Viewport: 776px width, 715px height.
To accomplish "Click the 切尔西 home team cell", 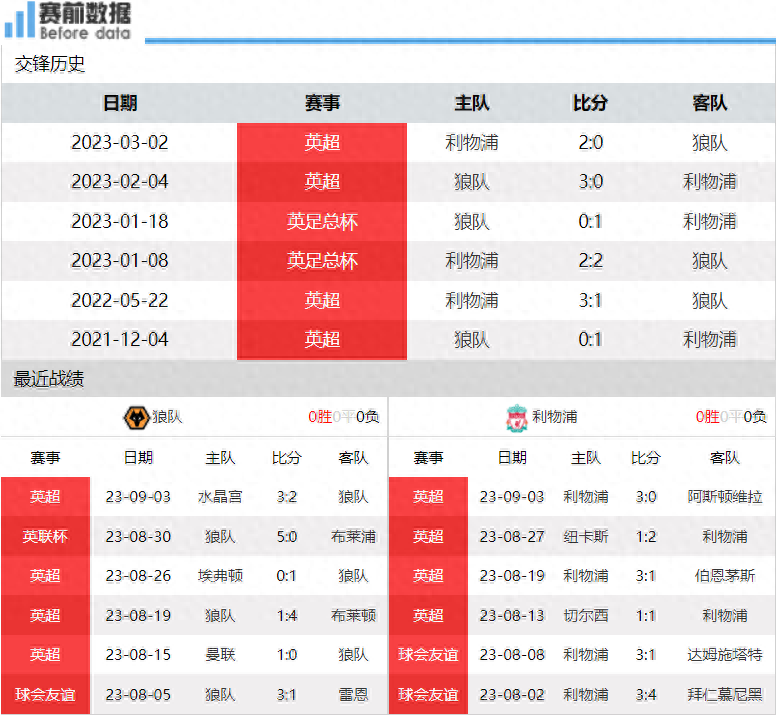I will tap(585, 616).
